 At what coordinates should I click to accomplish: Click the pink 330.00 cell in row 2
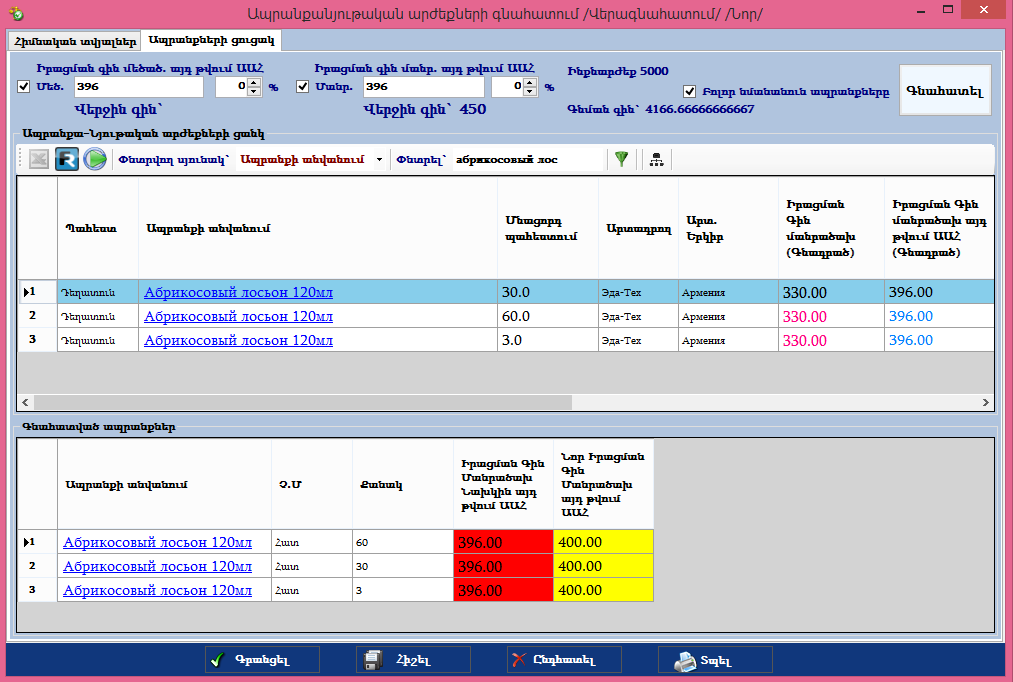point(831,316)
